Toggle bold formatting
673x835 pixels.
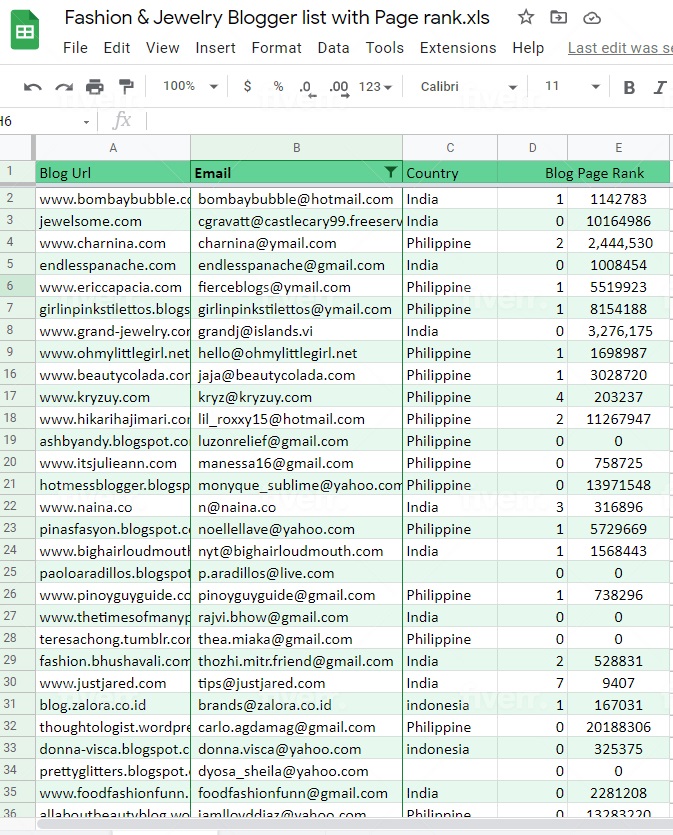pos(629,87)
